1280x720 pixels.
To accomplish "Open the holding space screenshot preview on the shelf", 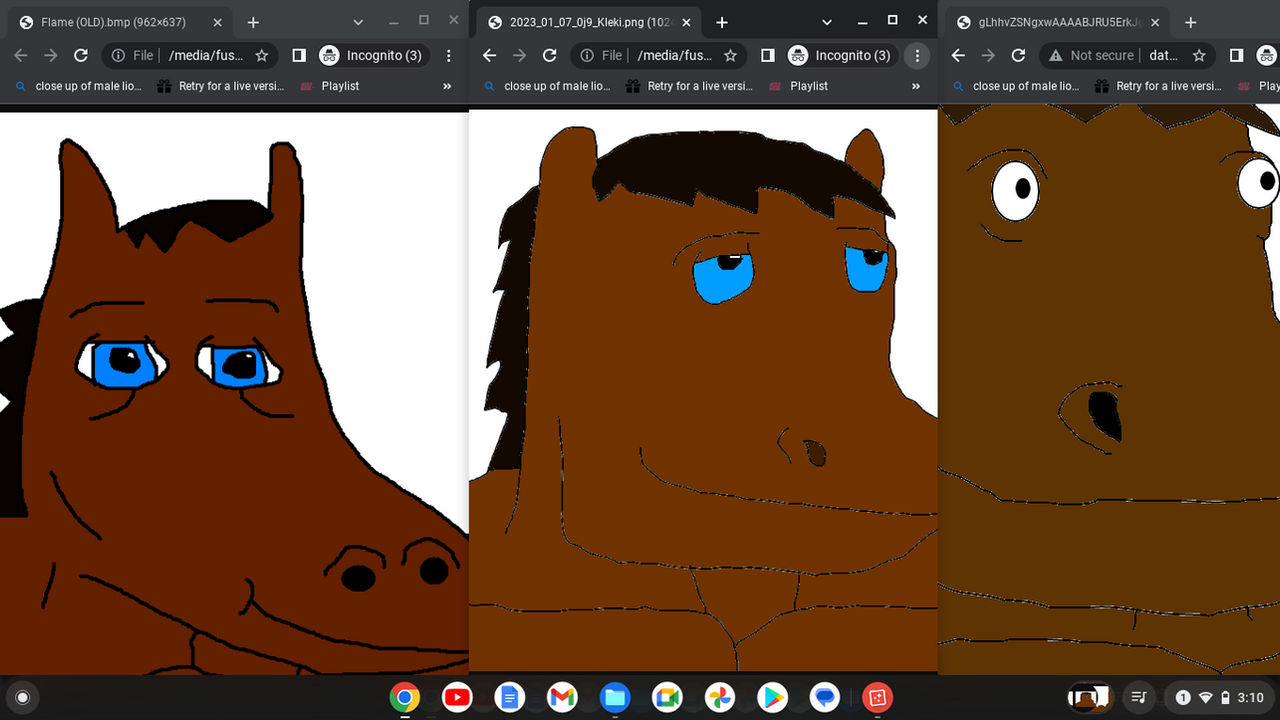I will (1090, 697).
